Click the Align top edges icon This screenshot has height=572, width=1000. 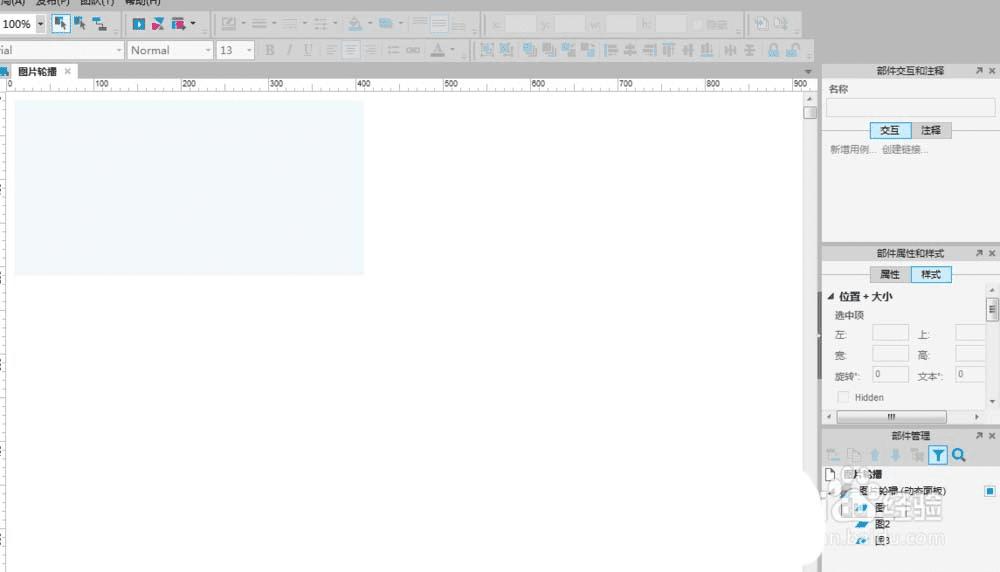click(x=668, y=50)
